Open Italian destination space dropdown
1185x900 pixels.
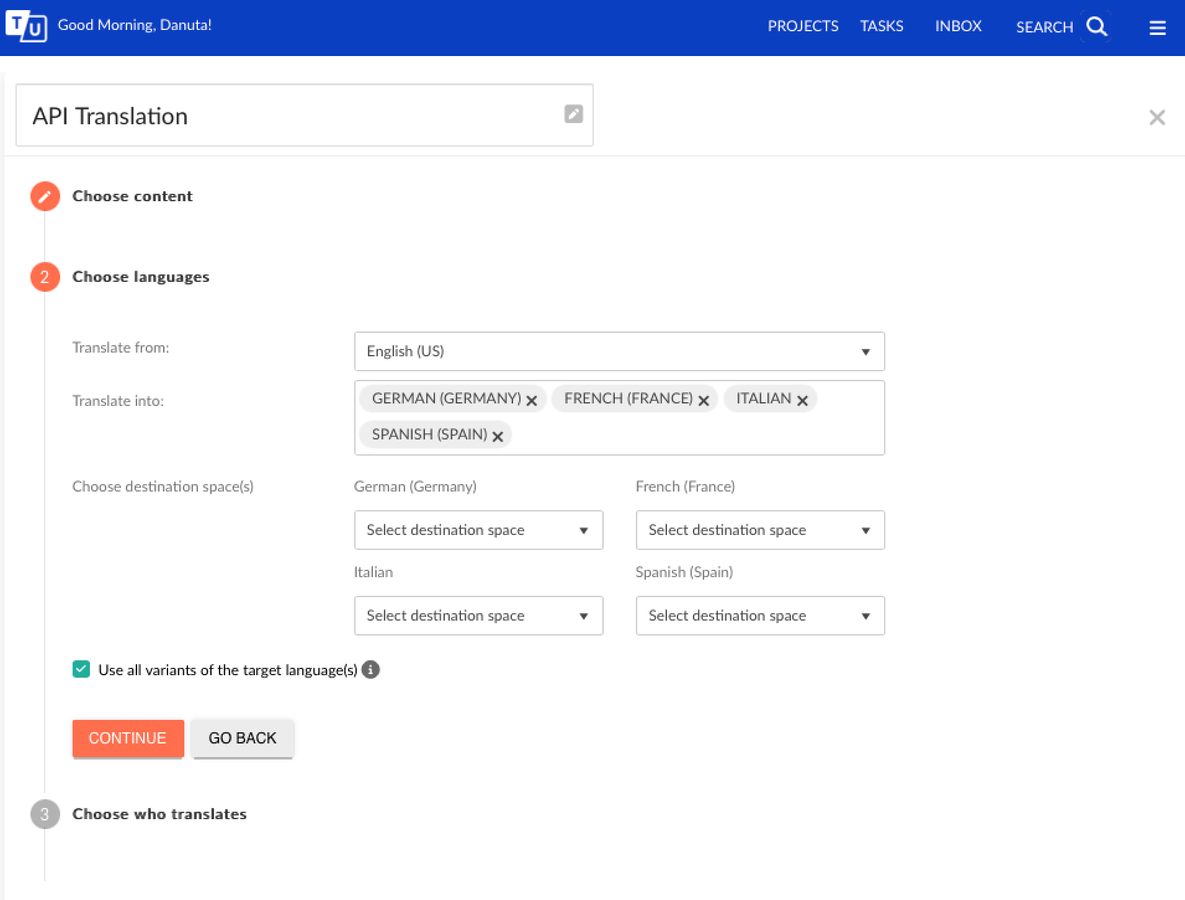[478, 616]
